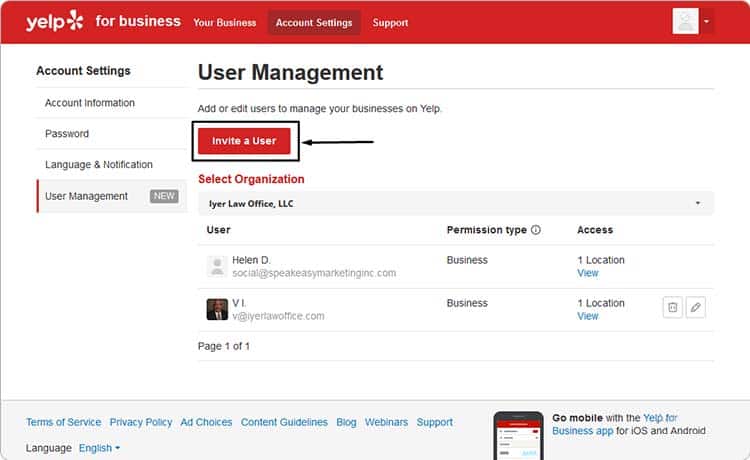The image size is (750, 460).
Task: Click the profile avatar in header
Action: pos(685,21)
